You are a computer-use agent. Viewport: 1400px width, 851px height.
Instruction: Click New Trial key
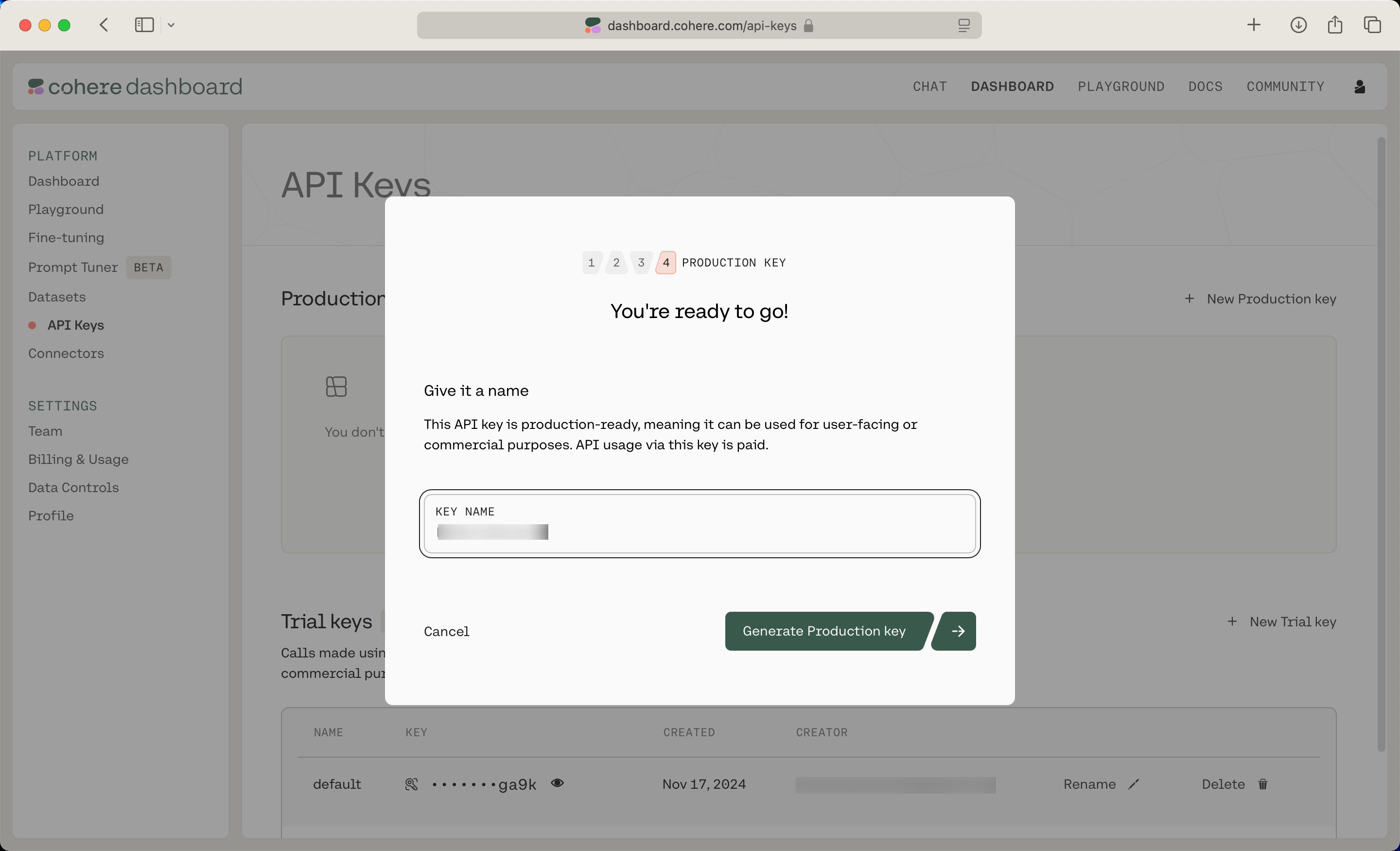click(1281, 622)
